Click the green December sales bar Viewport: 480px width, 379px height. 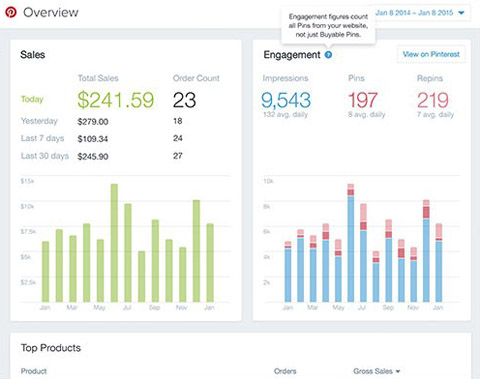(x=196, y=251)
